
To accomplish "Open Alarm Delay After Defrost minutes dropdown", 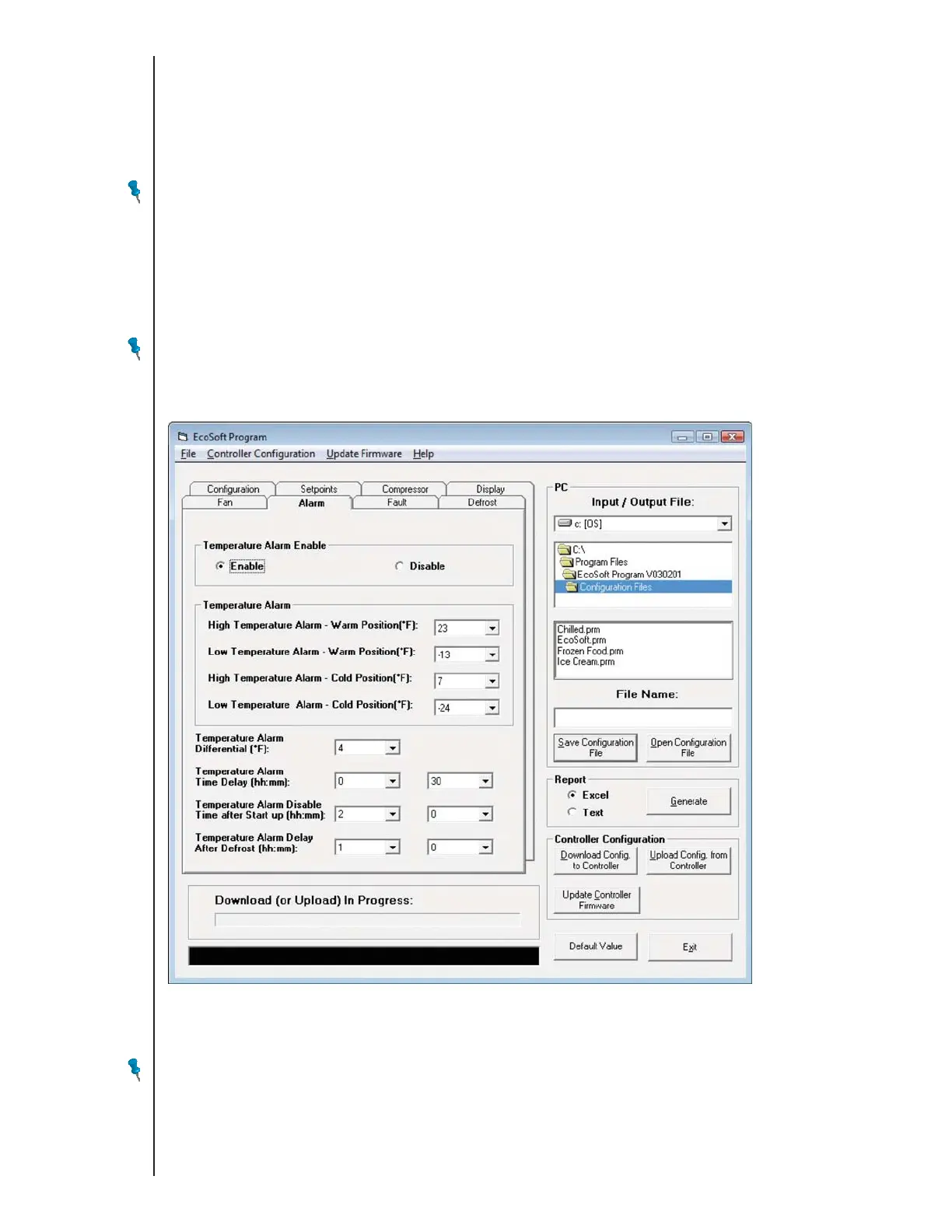I will 485,848.
